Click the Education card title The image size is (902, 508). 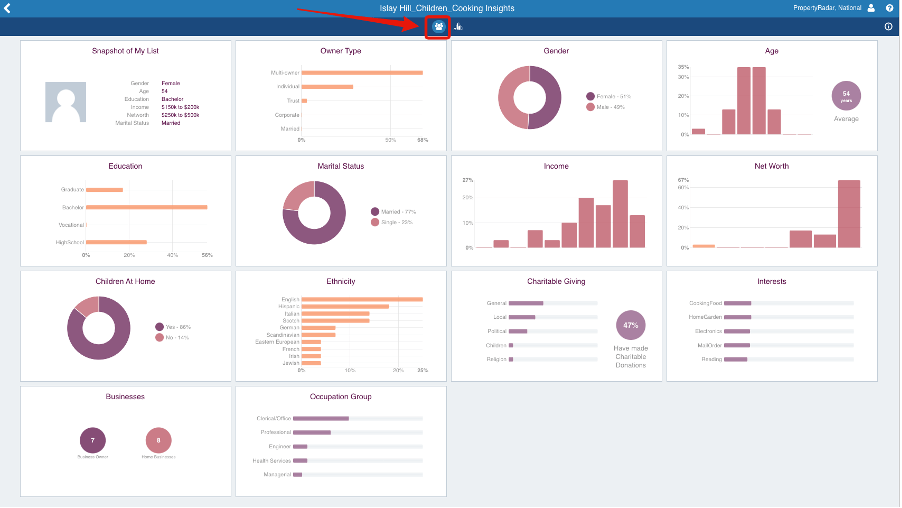(x=125, y=166)
